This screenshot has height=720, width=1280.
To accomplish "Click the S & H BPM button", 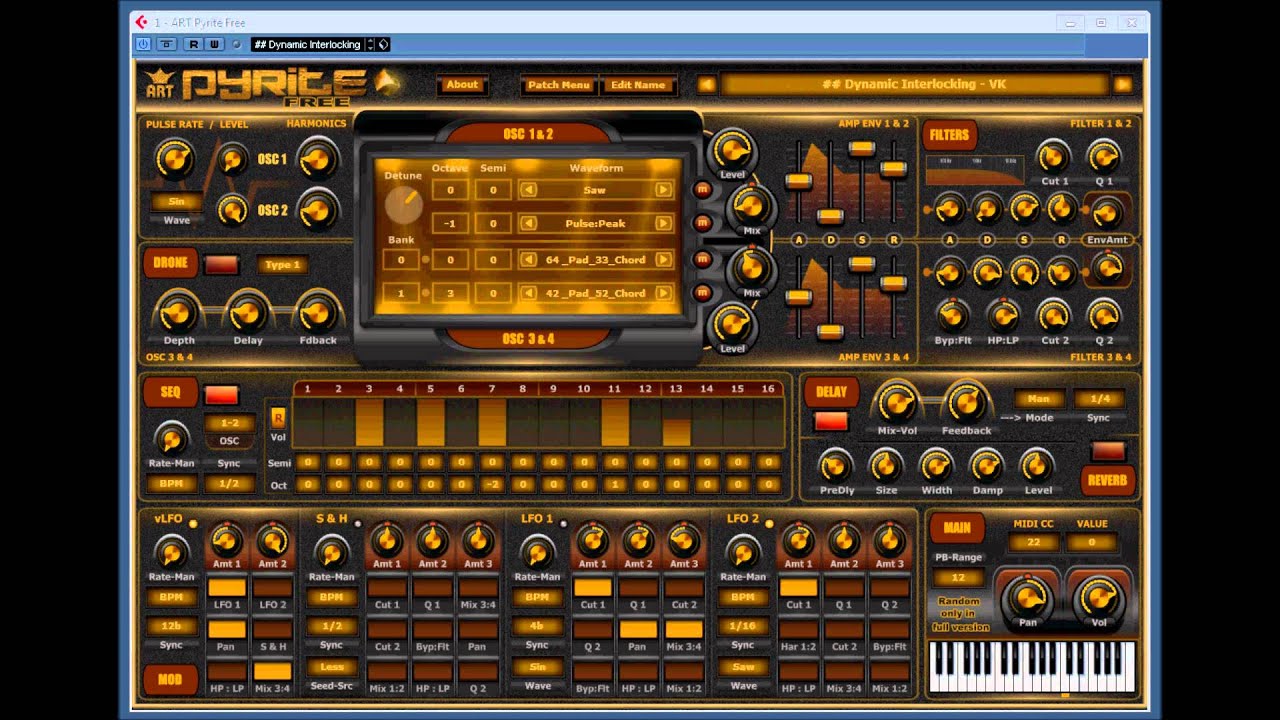I will (331, 597).
